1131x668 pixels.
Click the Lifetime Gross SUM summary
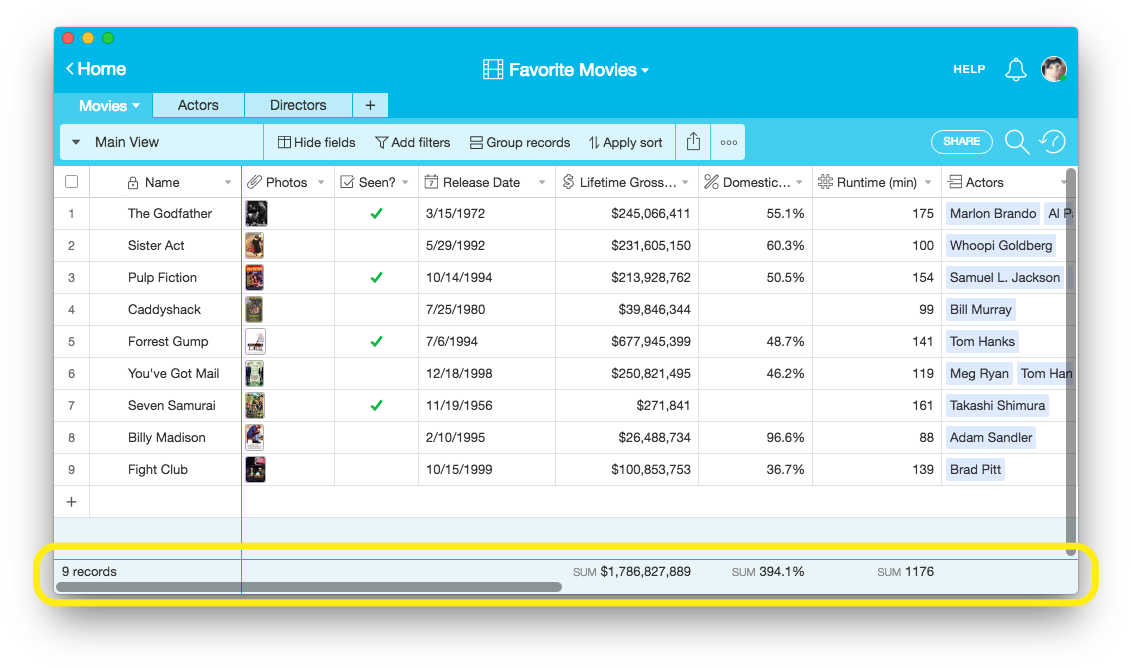[632, 571]
